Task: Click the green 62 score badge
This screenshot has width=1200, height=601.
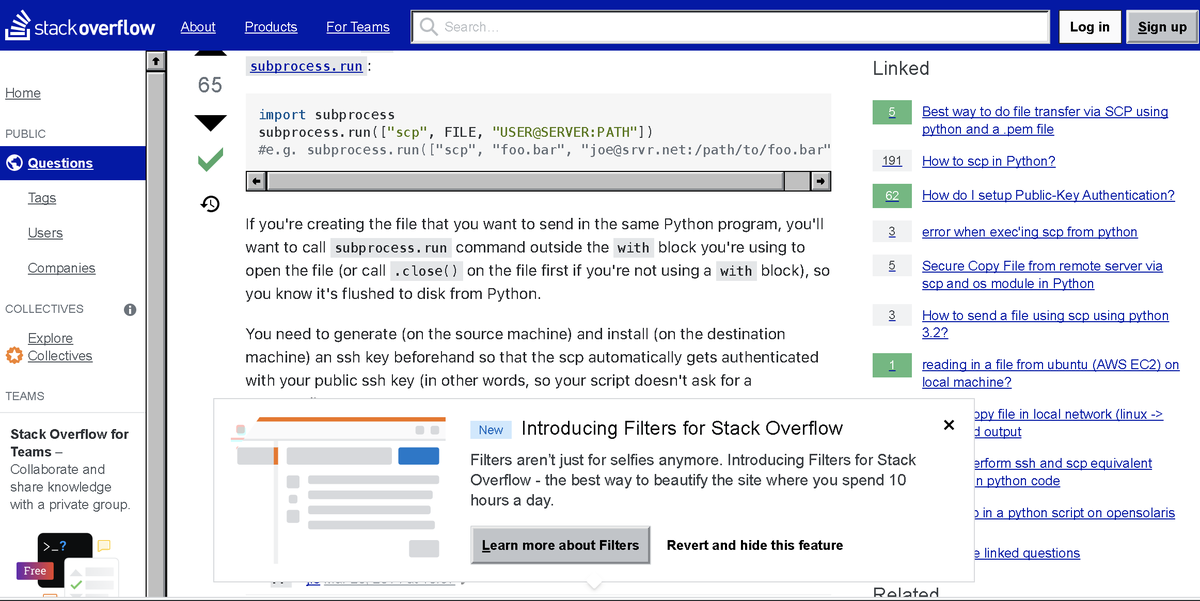Action: click(x=892, y=196)
